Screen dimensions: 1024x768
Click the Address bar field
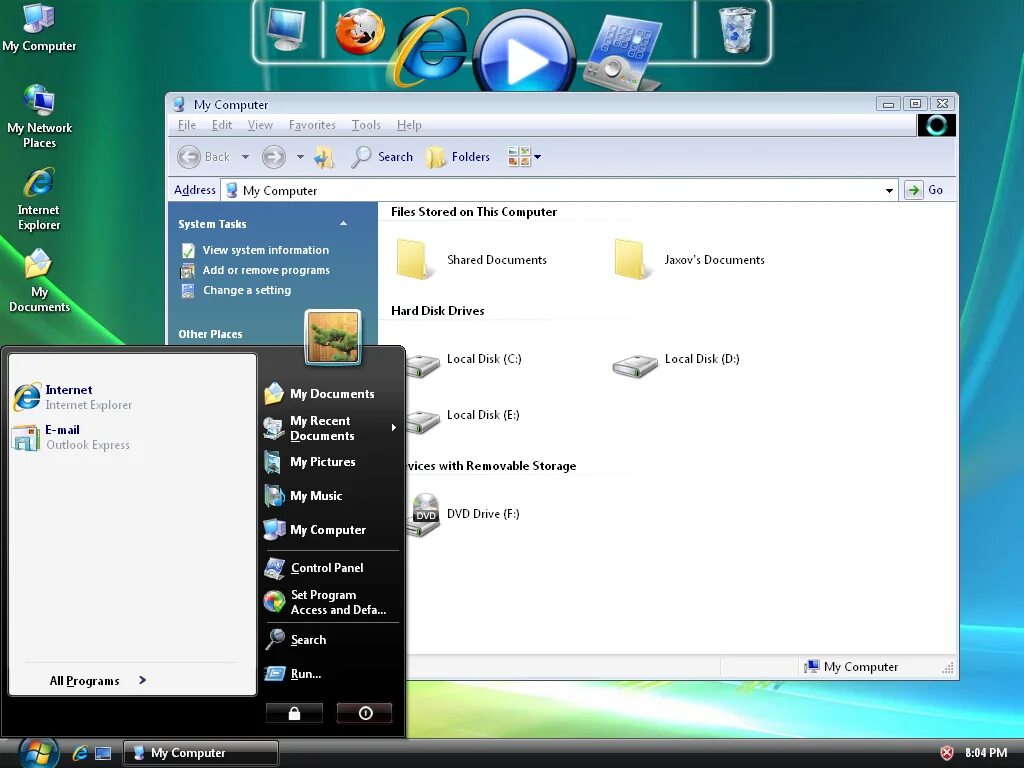point(559,191)
